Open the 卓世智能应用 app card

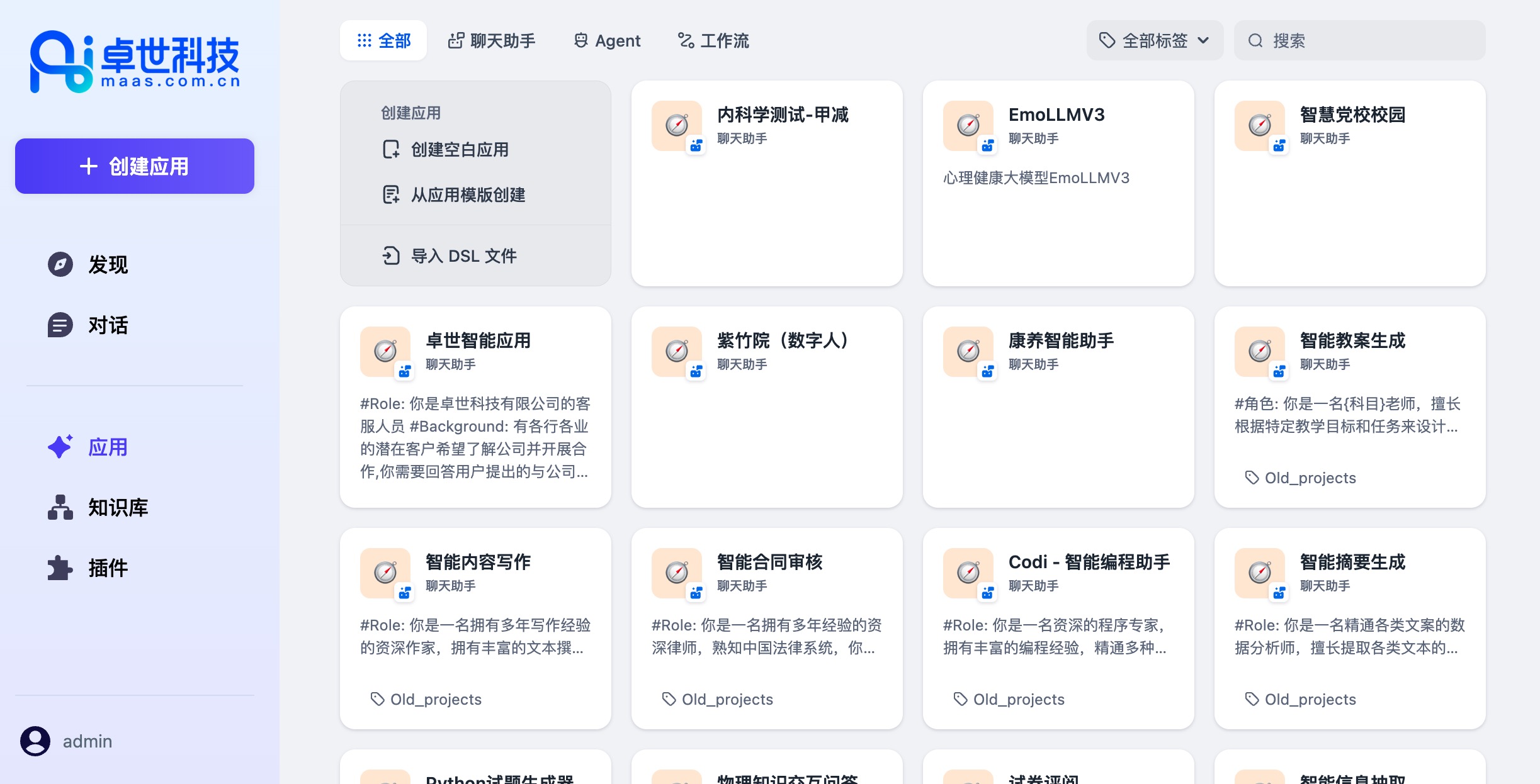pos(475,406)
